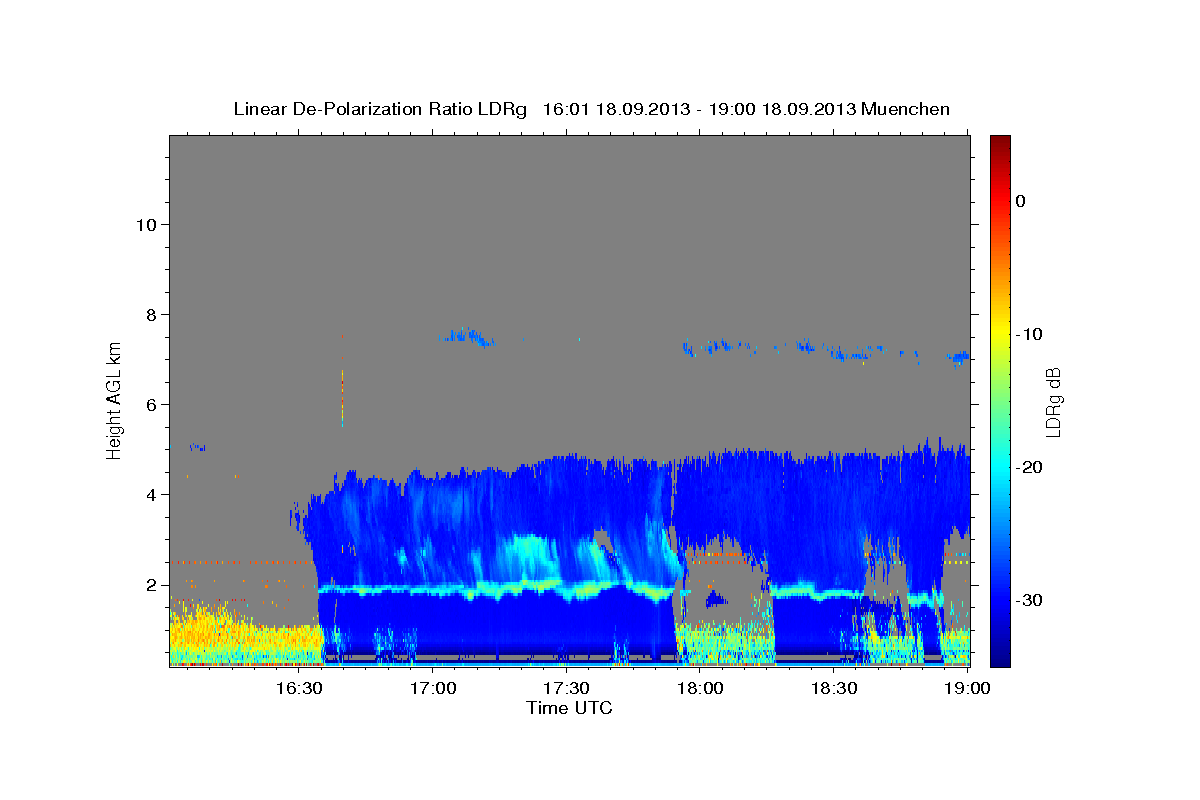Screen dimensions: 1200x800
Task: Click the height tick label 4
Action: (151, 494)
